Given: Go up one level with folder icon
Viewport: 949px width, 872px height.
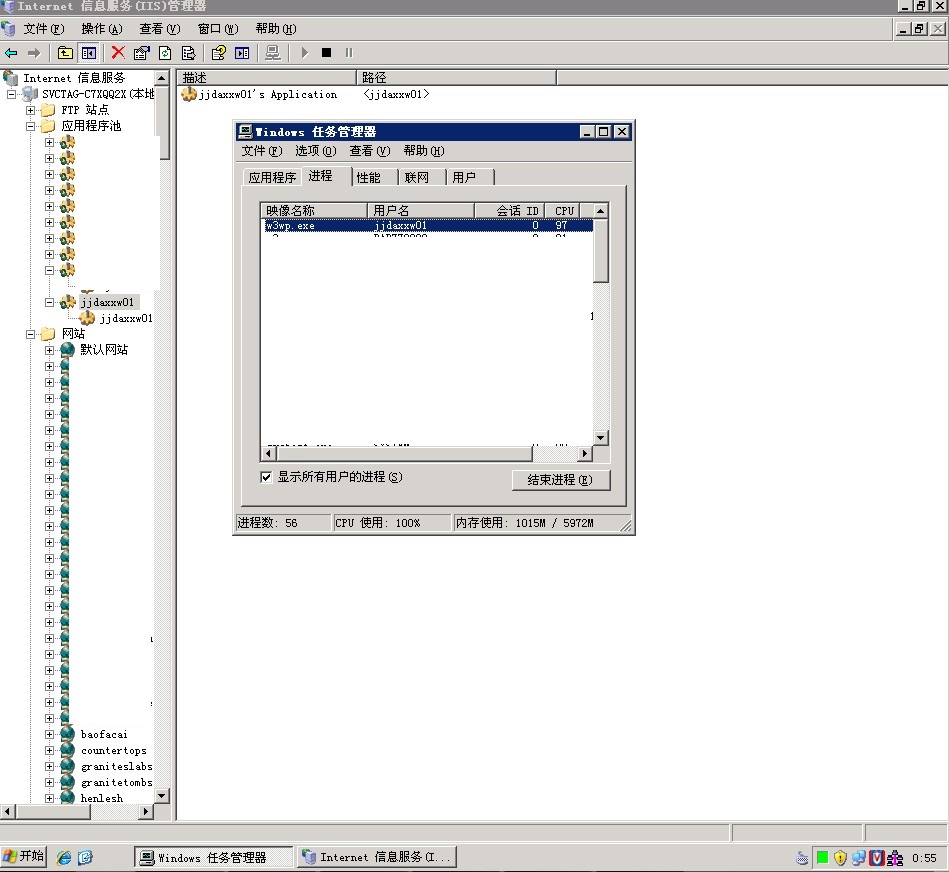Looking at the screenshot, I should point(65,53).
